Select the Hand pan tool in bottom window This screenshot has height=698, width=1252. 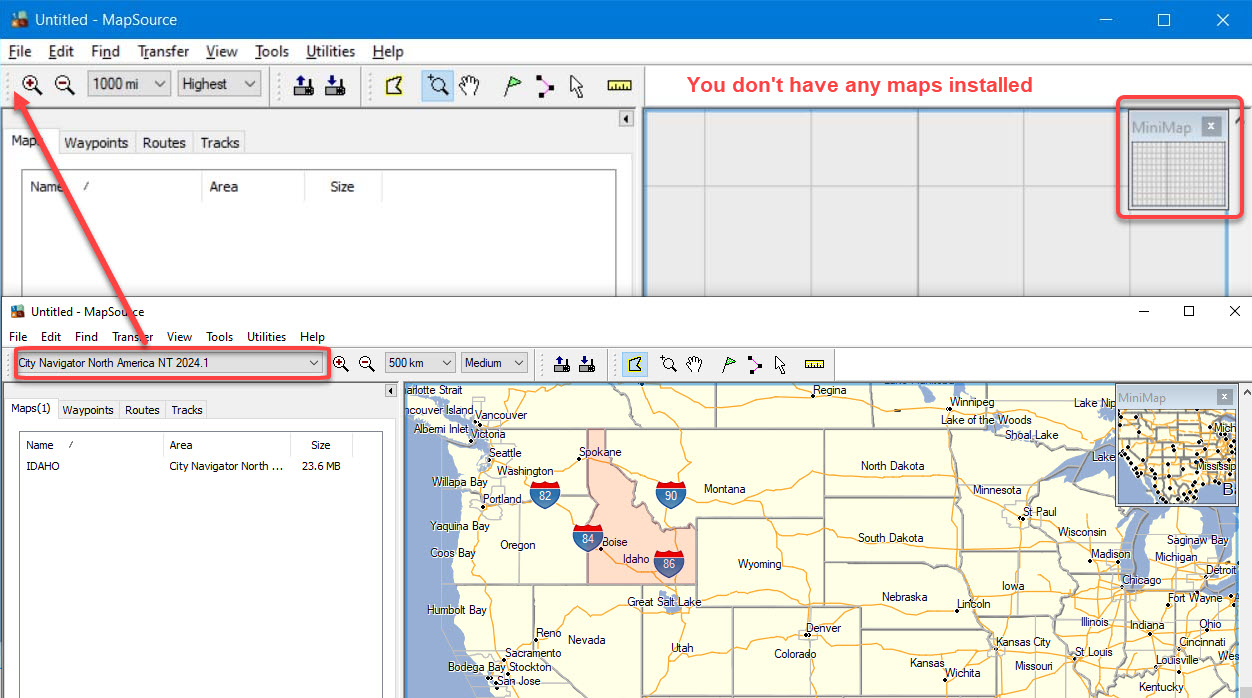694,364
